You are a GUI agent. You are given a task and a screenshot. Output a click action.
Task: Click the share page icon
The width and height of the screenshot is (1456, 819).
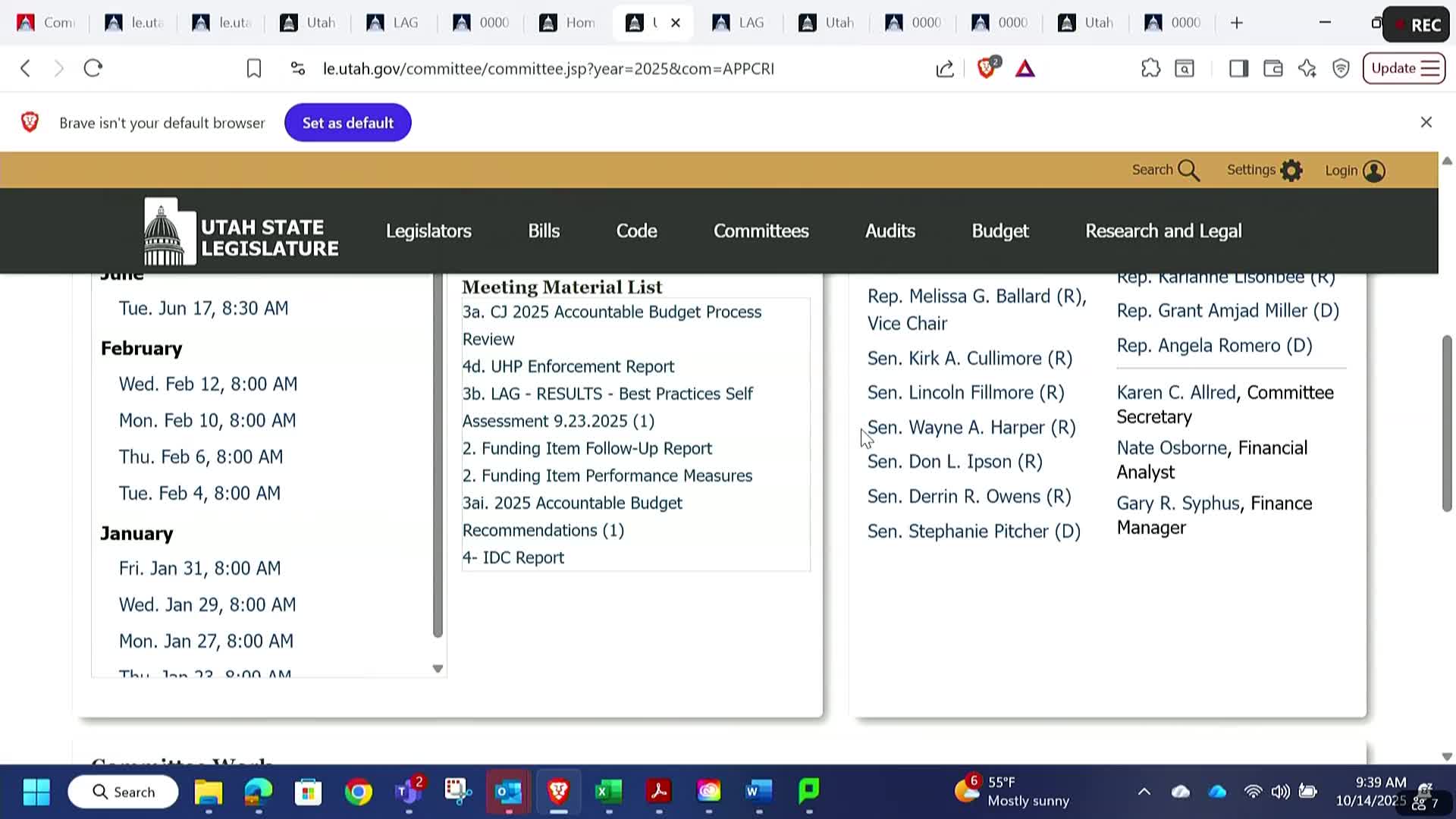[x=945, y=69]
